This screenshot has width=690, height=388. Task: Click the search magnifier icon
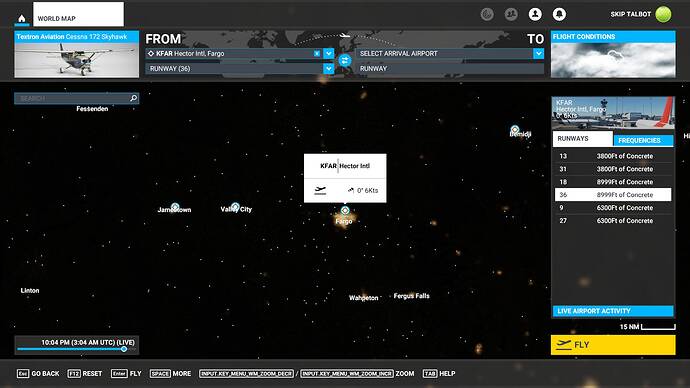(x=134, y=98)
